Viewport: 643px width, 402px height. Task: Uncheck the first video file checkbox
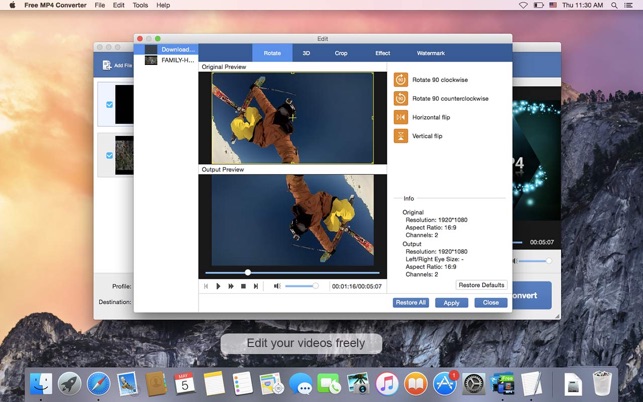(x=109, y=104)
